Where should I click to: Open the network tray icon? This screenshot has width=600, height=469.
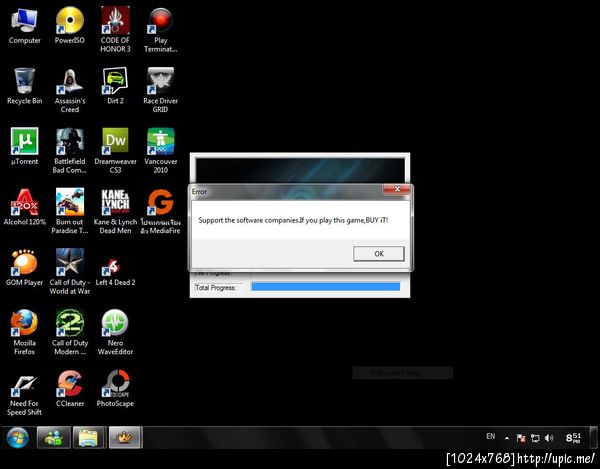(x=535, y=438)
